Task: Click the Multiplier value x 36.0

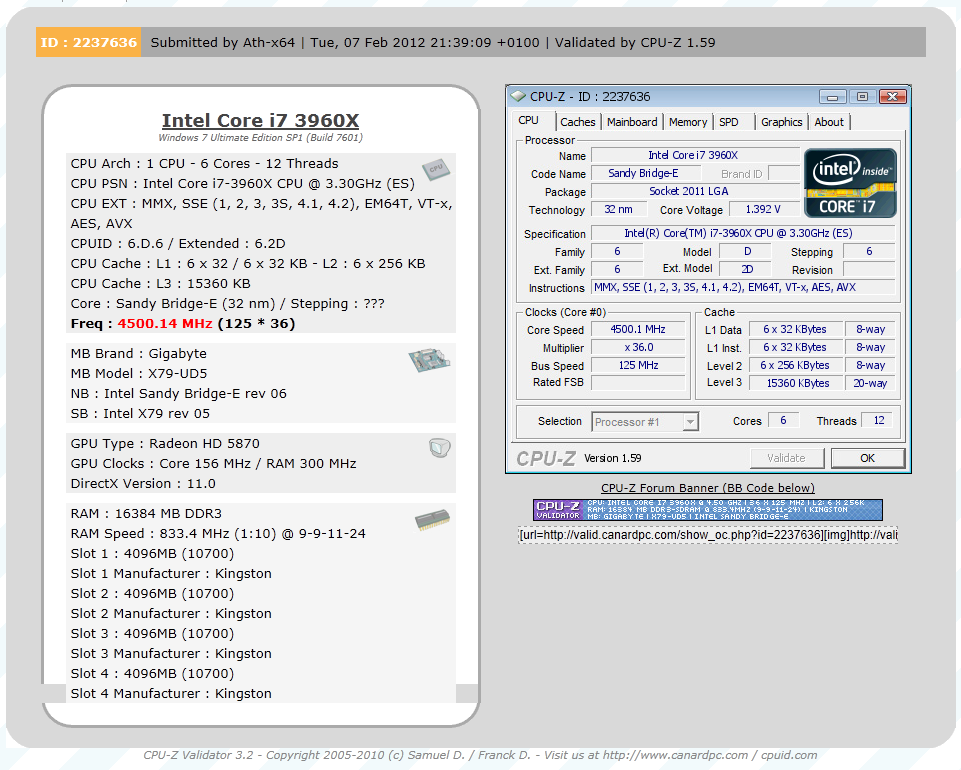Action: click(638, 347)
